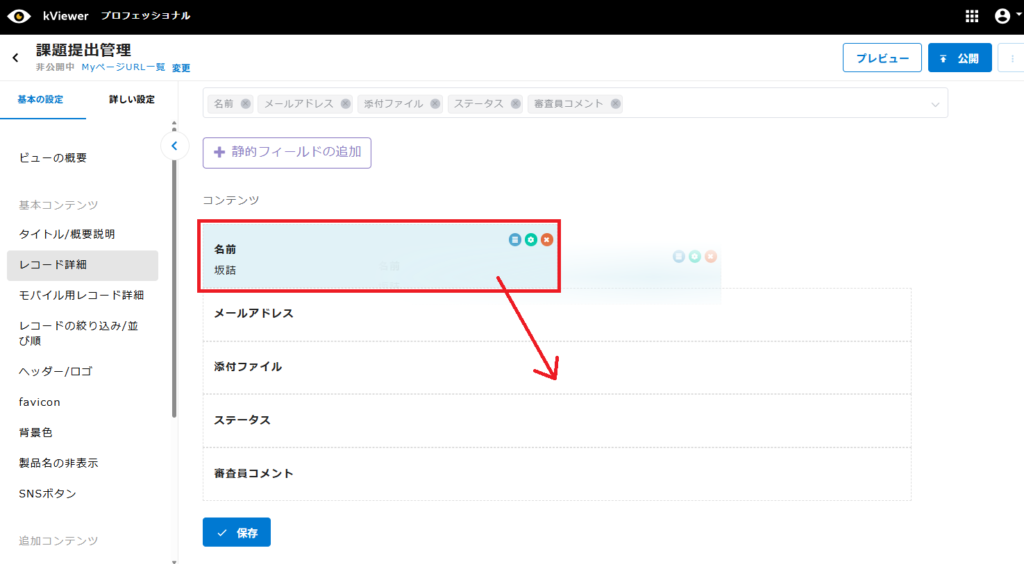
Task: Open the apps grid menu
Action: pos(972,16)
